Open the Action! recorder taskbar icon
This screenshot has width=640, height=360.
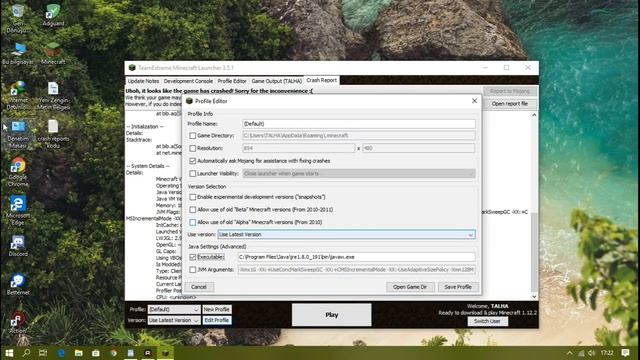point(148,353)
